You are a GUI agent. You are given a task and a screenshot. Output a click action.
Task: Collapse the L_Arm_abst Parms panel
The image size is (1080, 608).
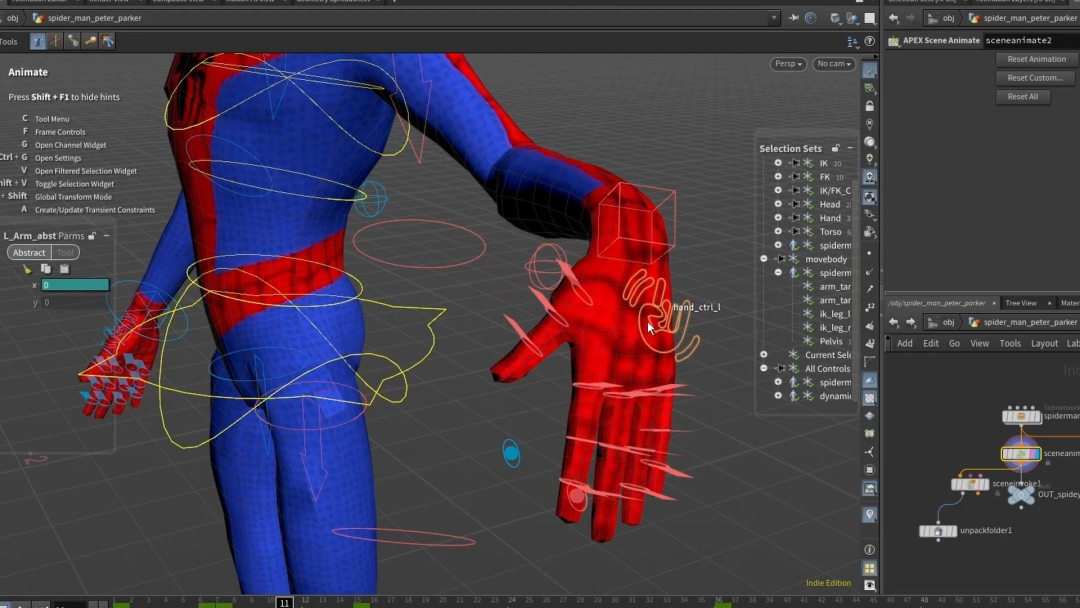click(106, 235)
